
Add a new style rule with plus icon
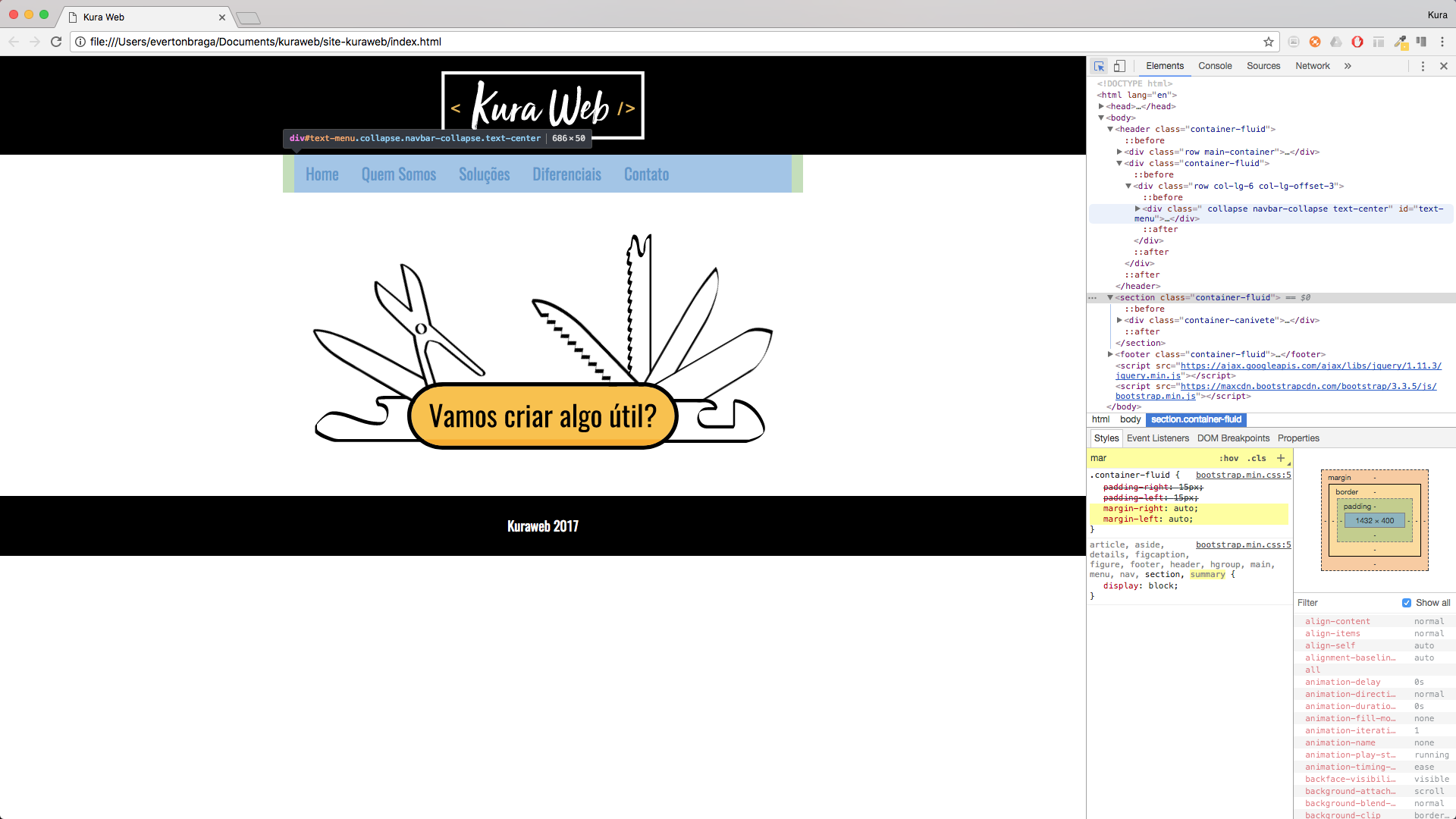[1281, 458]
